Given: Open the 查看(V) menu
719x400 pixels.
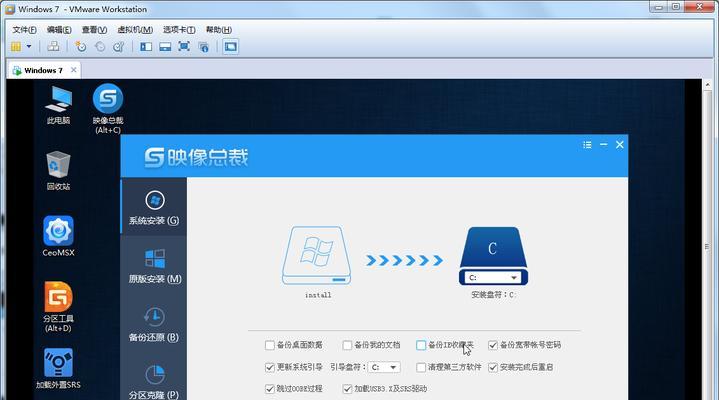Looking at the screenshot, I should coord(94,30).
